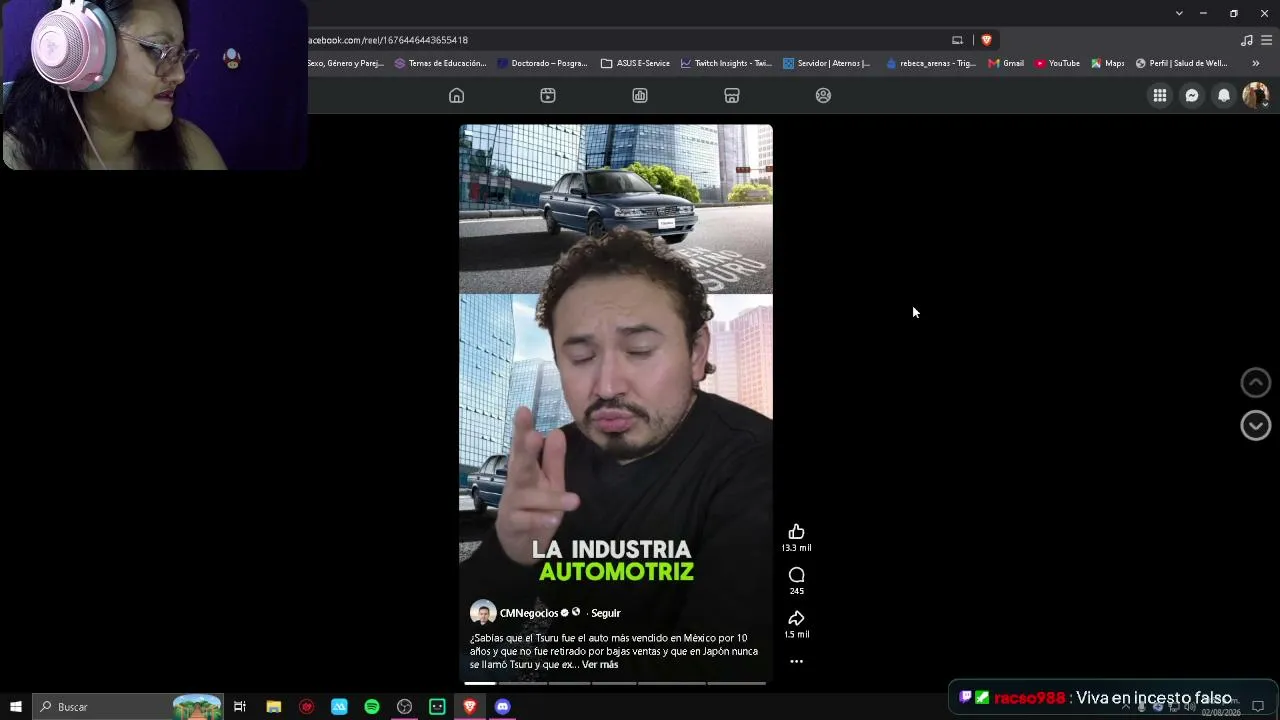This screenshot has width=1280, height=720.
Task: Like the reel with thumbs up
Action: coord(796,531)
